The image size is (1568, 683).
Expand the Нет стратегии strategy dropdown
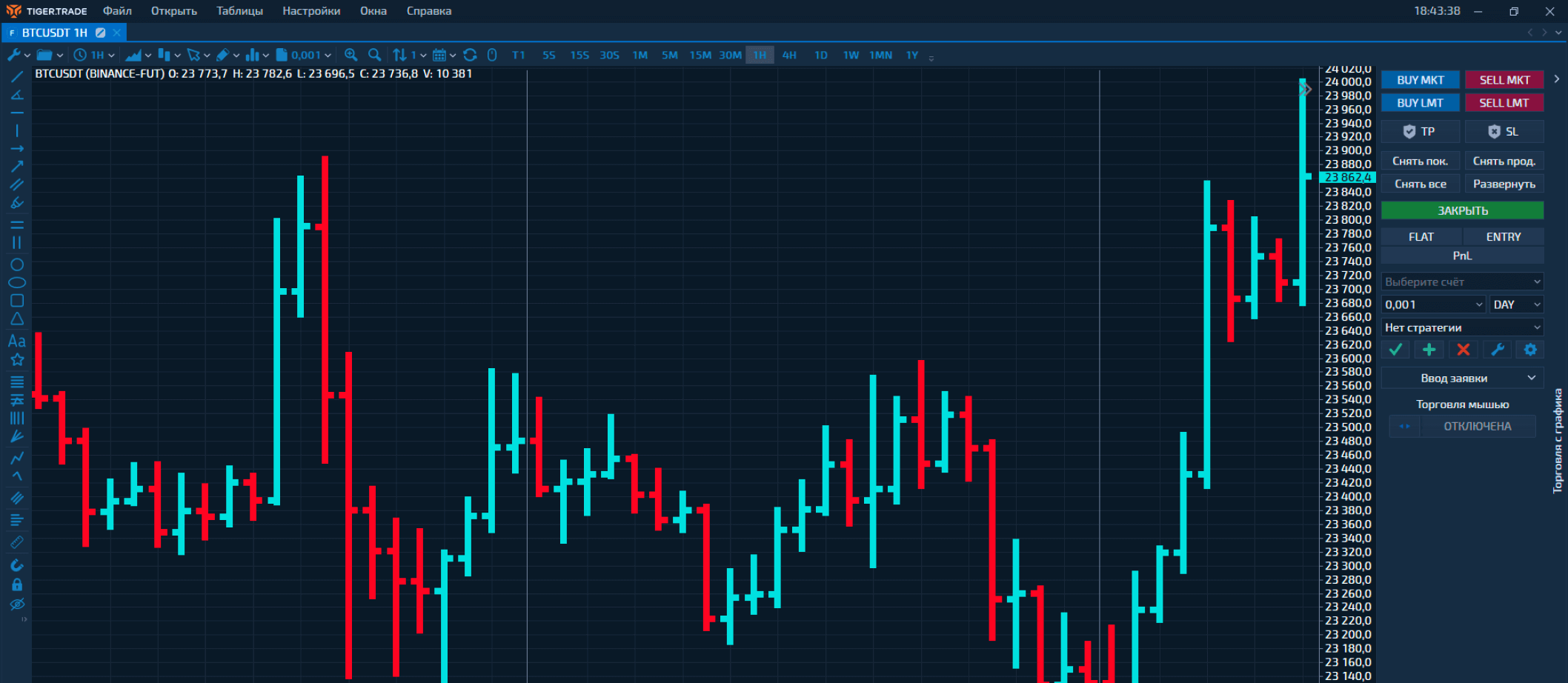(x=1462, y=327)
